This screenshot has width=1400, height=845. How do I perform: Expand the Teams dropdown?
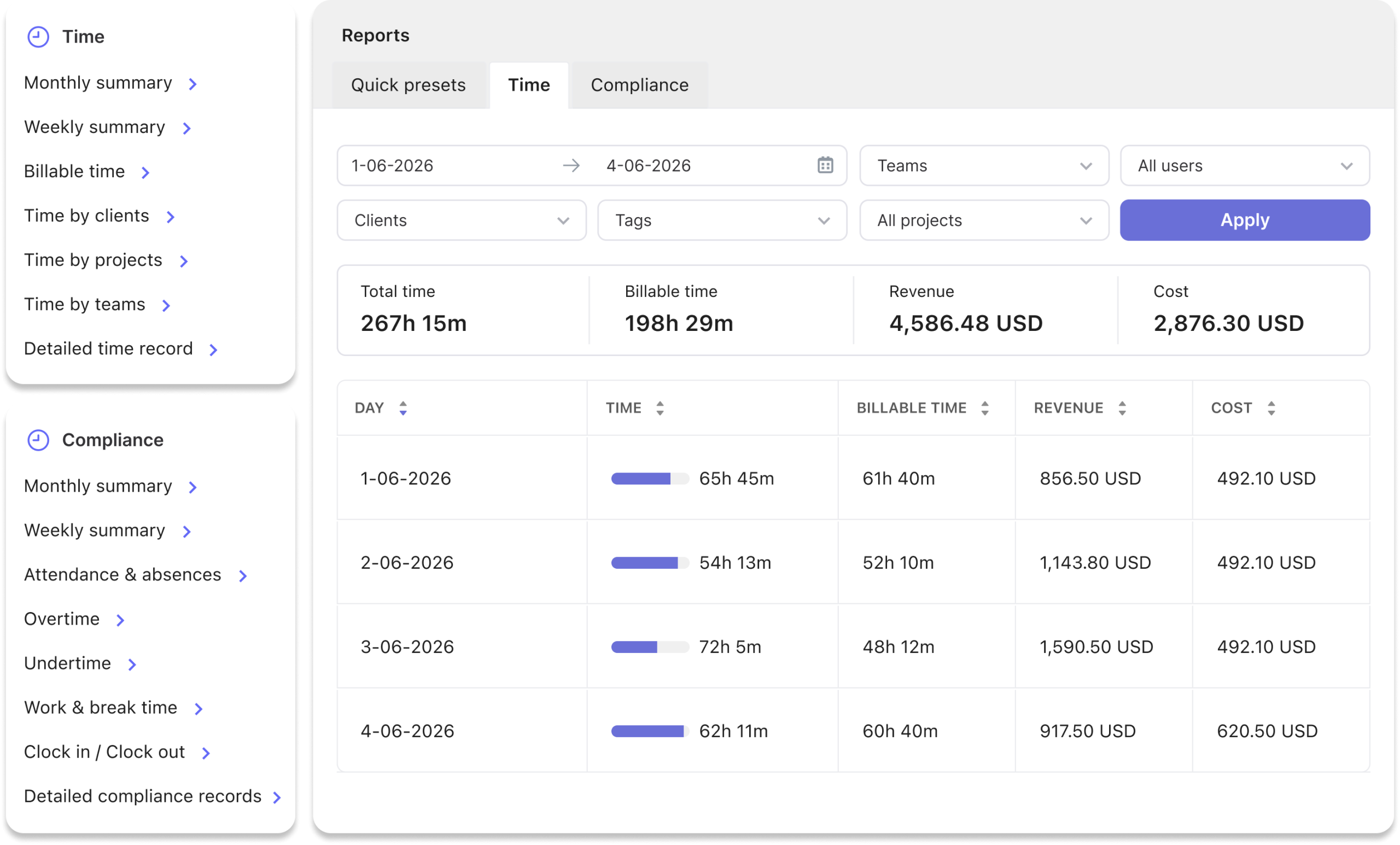(984, 165)
